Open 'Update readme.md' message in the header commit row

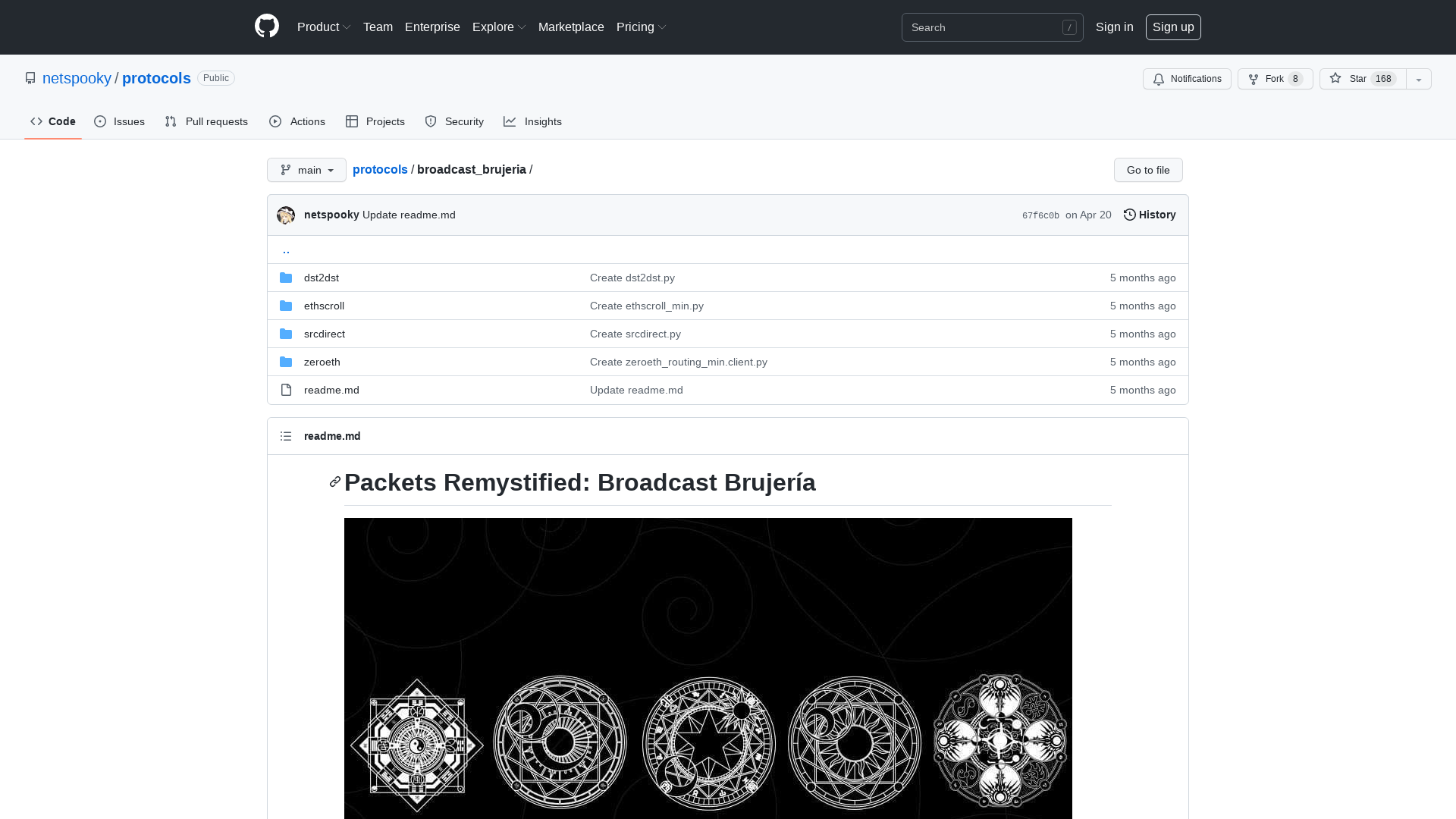[x=409, y=215]
